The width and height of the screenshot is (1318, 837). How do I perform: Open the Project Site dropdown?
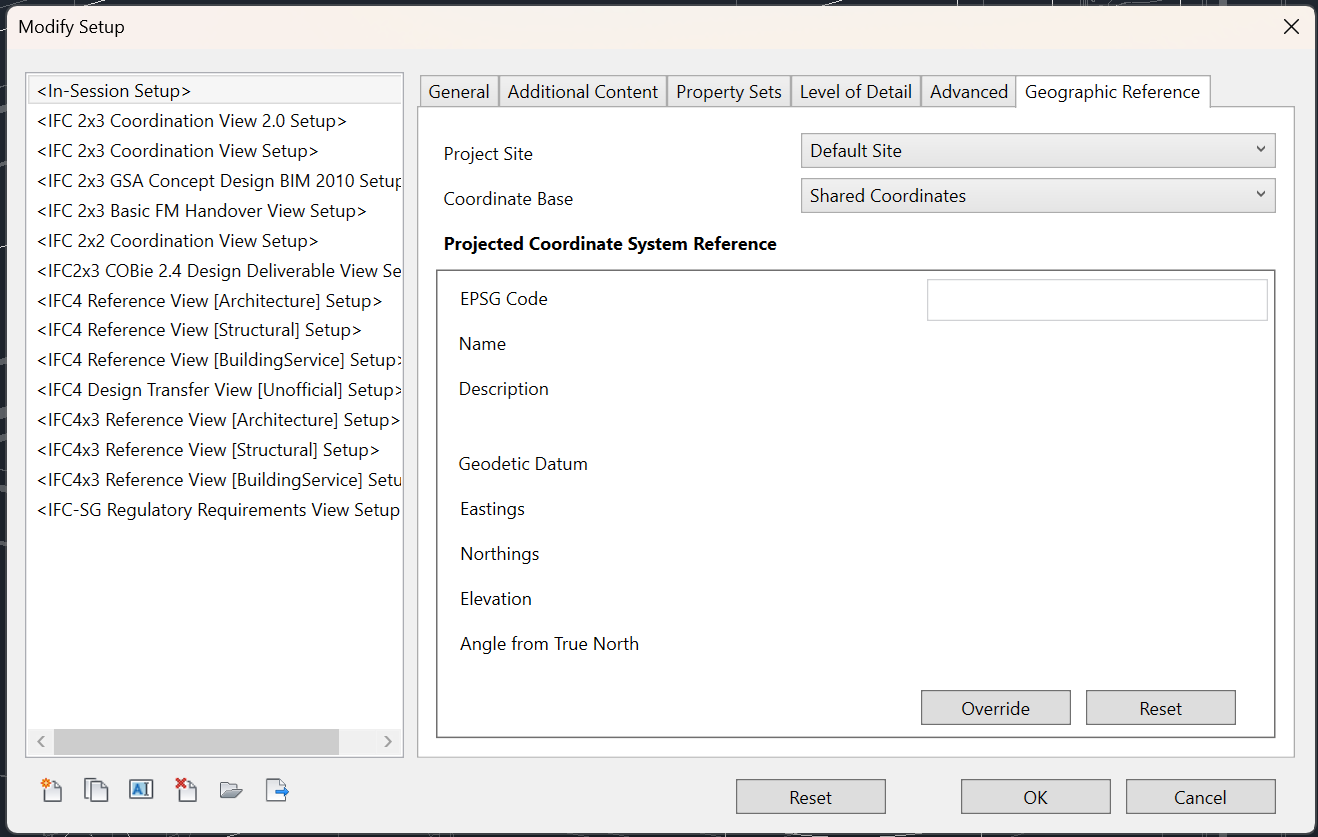tap(1038, 151)
